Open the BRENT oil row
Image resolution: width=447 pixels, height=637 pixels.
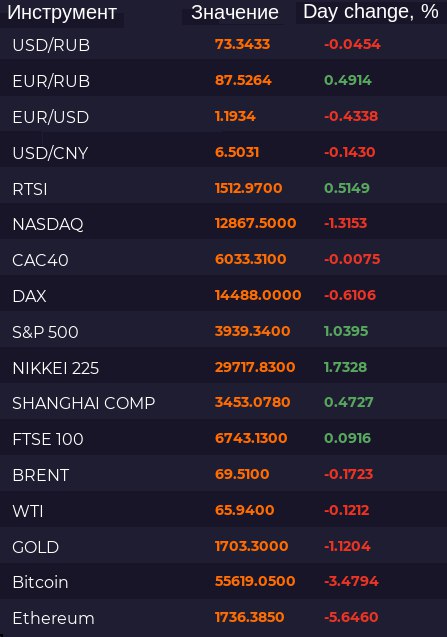(224, 474)
